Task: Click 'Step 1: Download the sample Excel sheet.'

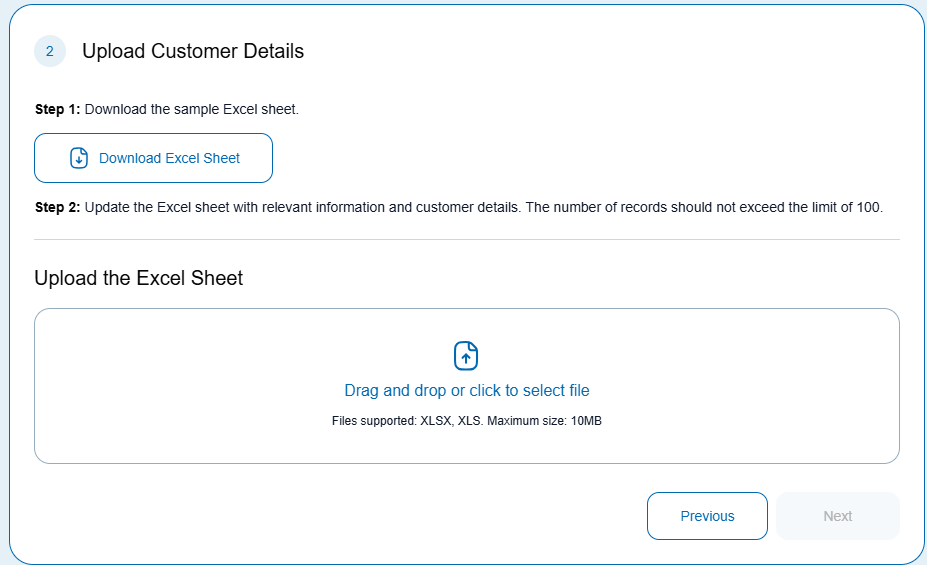Action: coord(167,109)
